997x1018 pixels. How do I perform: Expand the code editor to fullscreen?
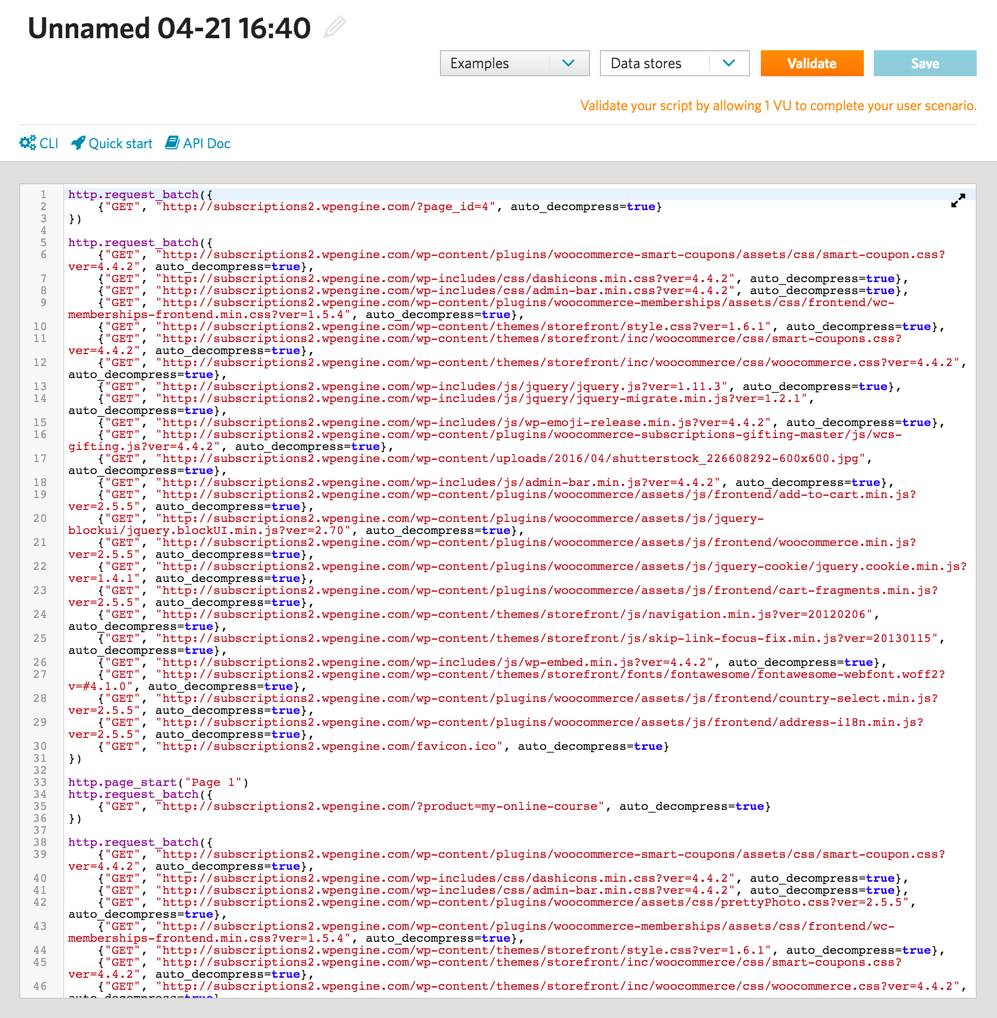(957, 200)
